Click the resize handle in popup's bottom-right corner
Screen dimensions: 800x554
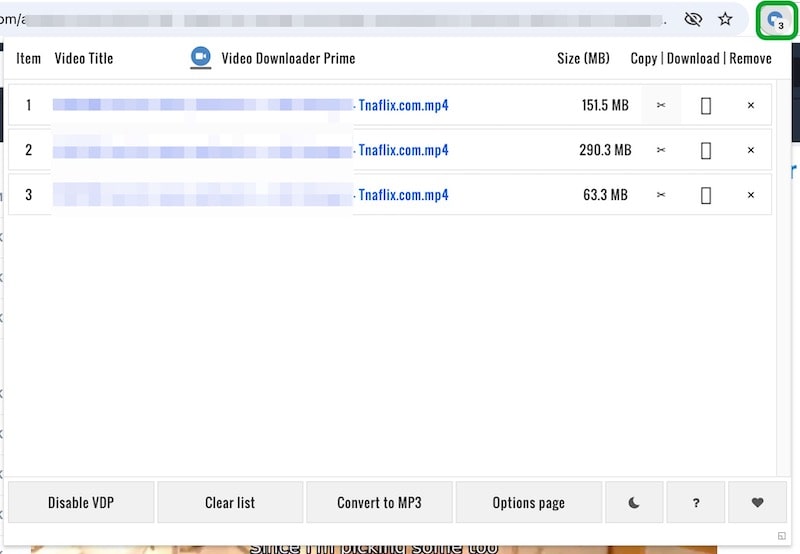[782, 535]
